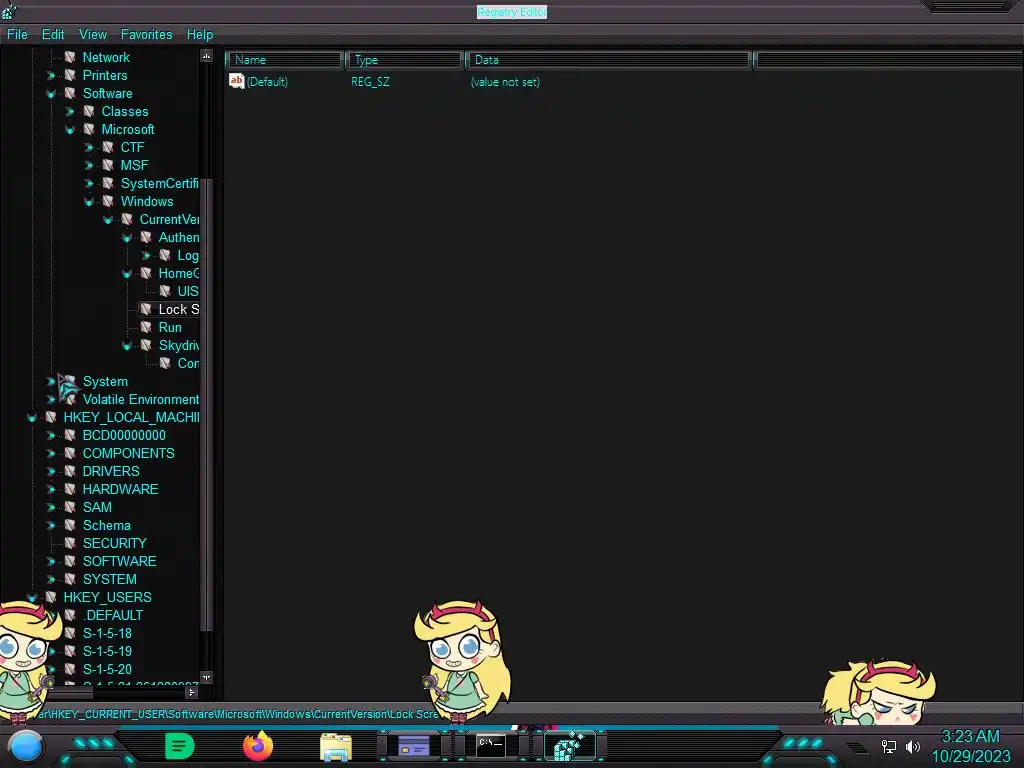Select the S-1-5-18 key

coord(107,633)
